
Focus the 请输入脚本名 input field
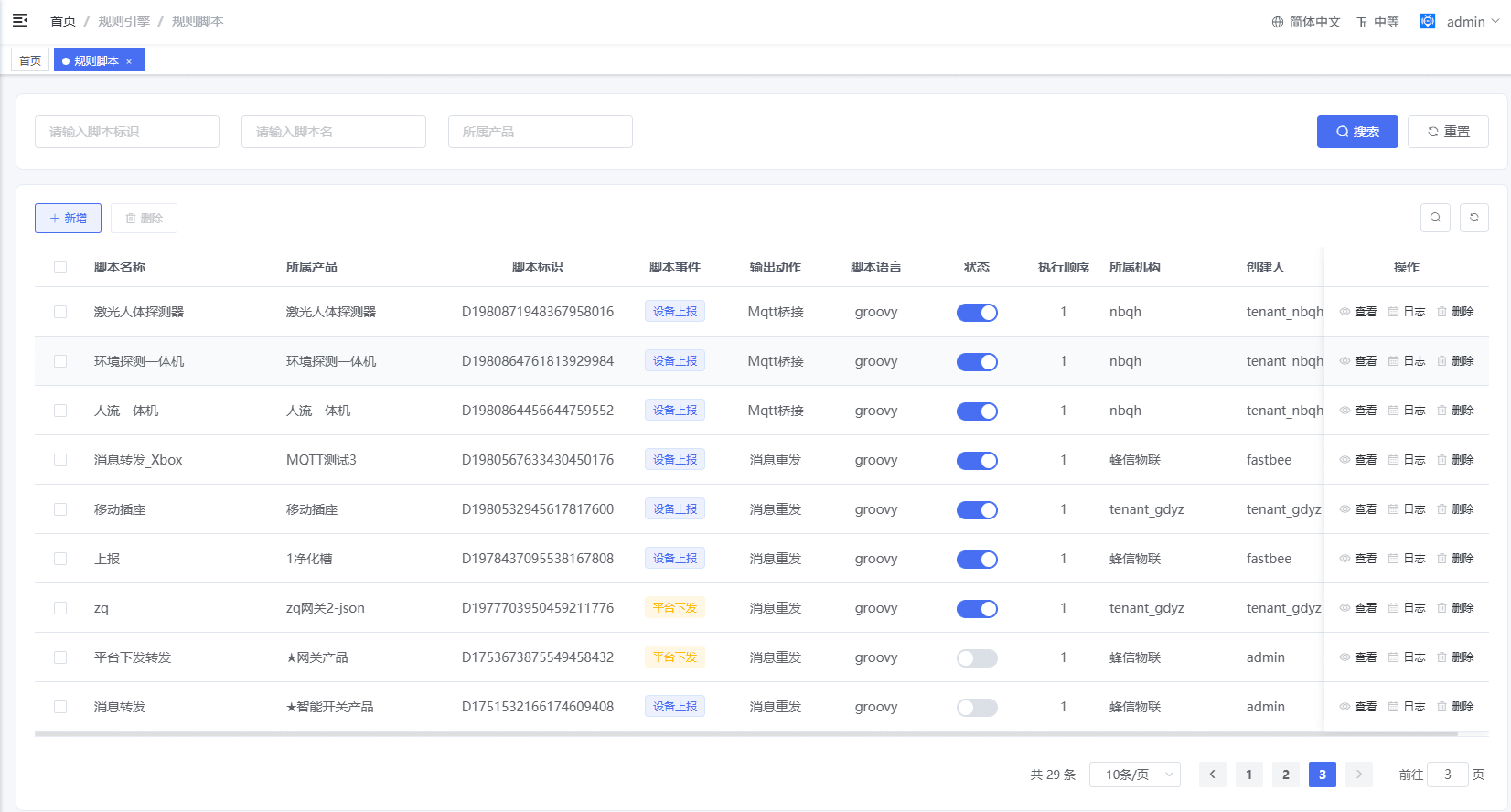tap(334, 132)
